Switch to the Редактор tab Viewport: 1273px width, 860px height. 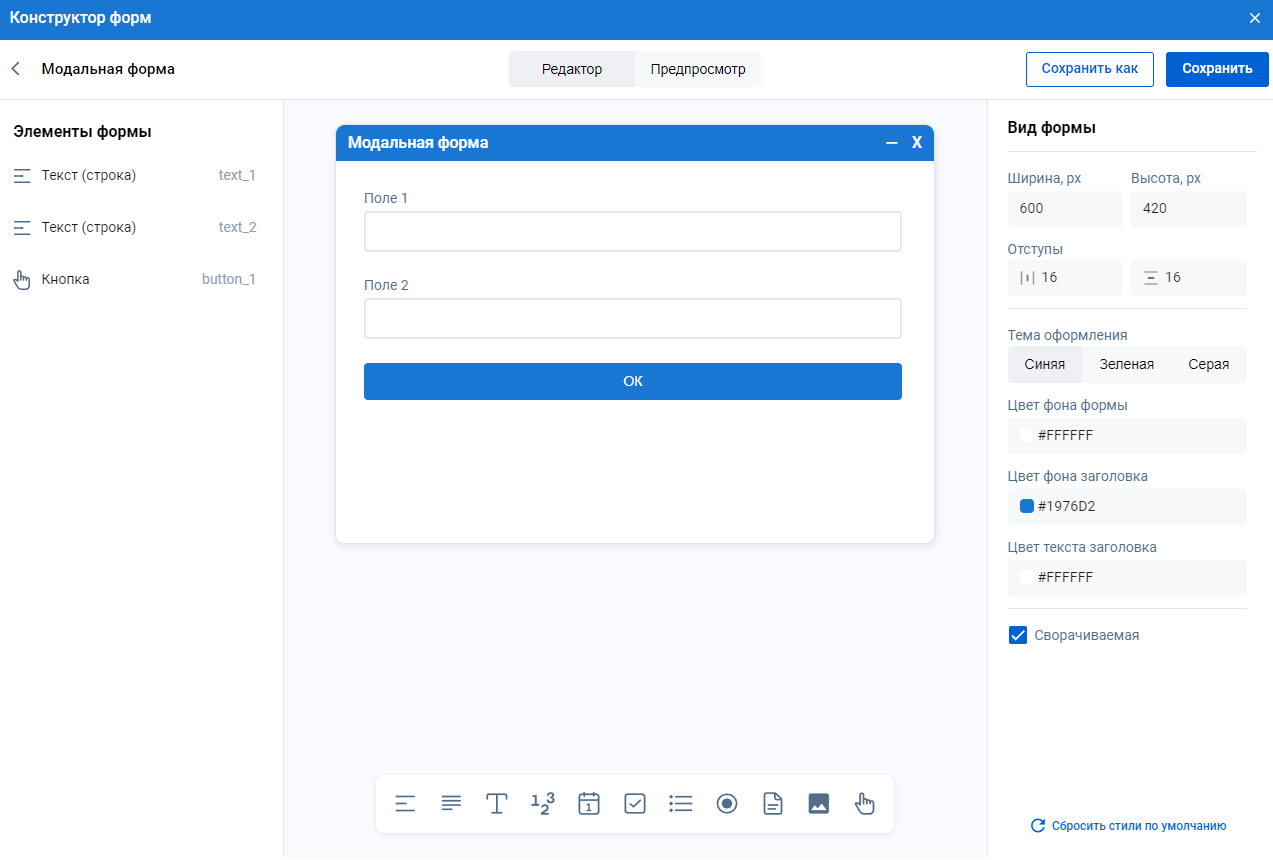point(572,70)
